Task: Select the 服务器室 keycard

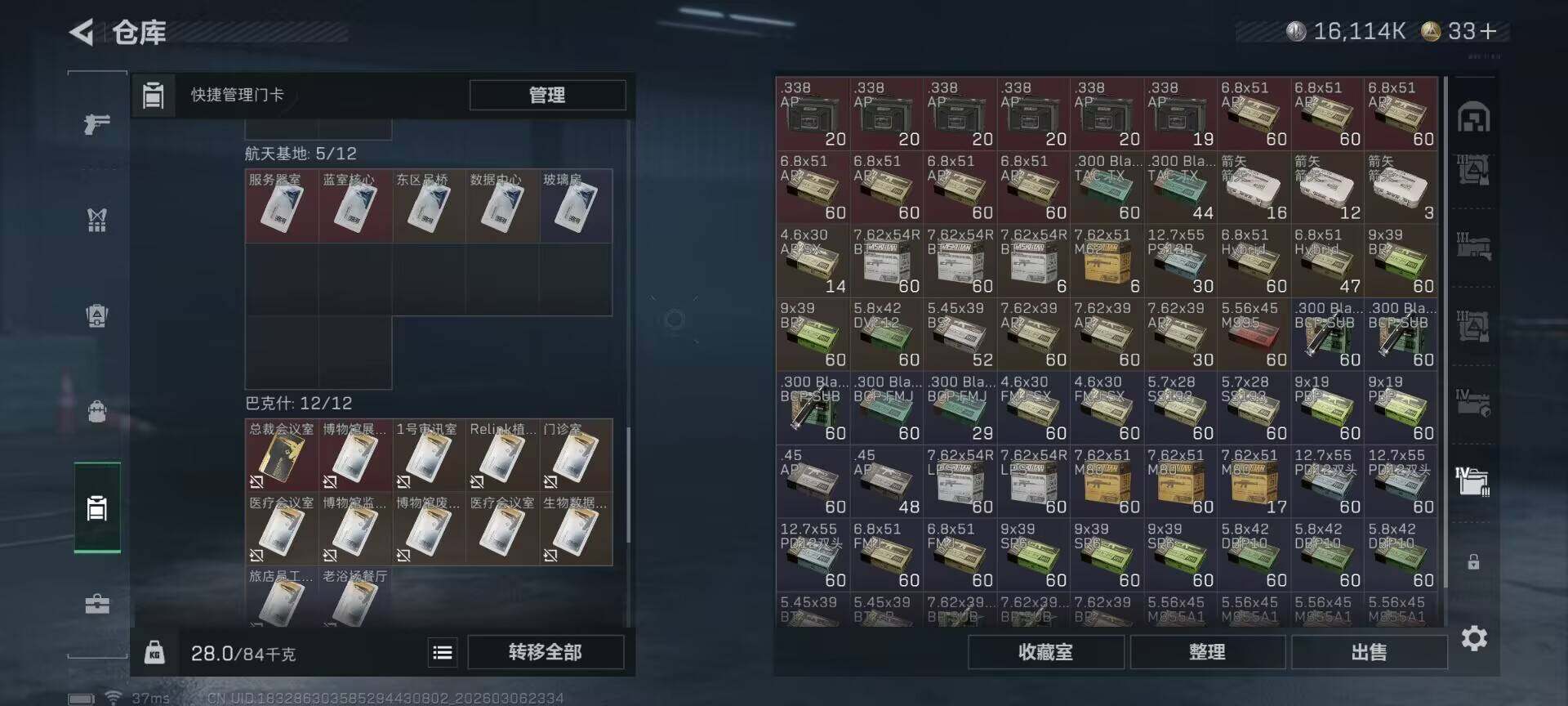Action: [282, 206]
